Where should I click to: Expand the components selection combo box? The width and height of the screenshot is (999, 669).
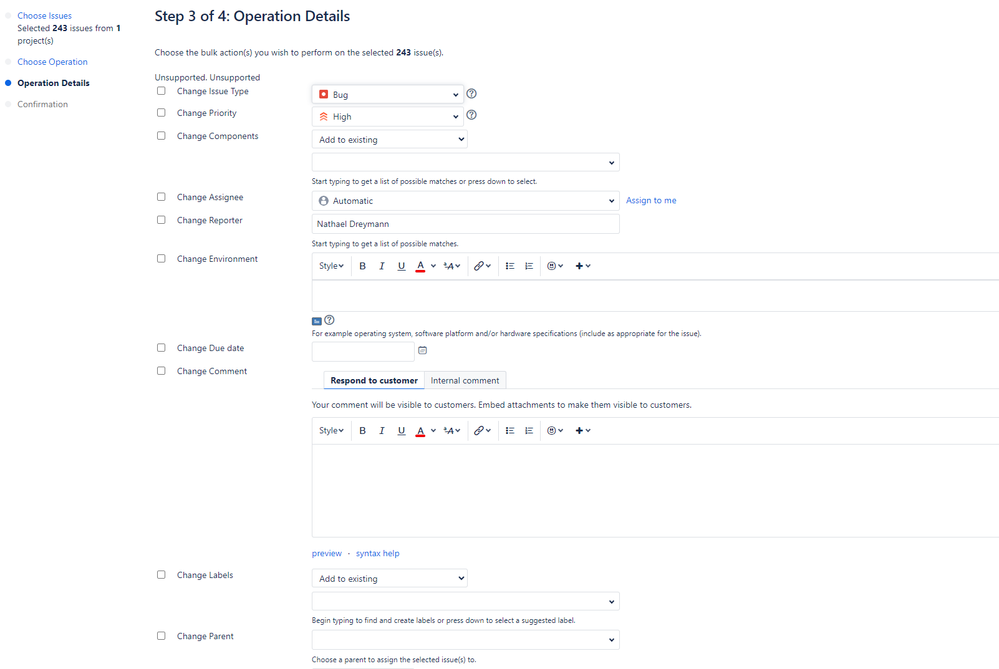465,162
